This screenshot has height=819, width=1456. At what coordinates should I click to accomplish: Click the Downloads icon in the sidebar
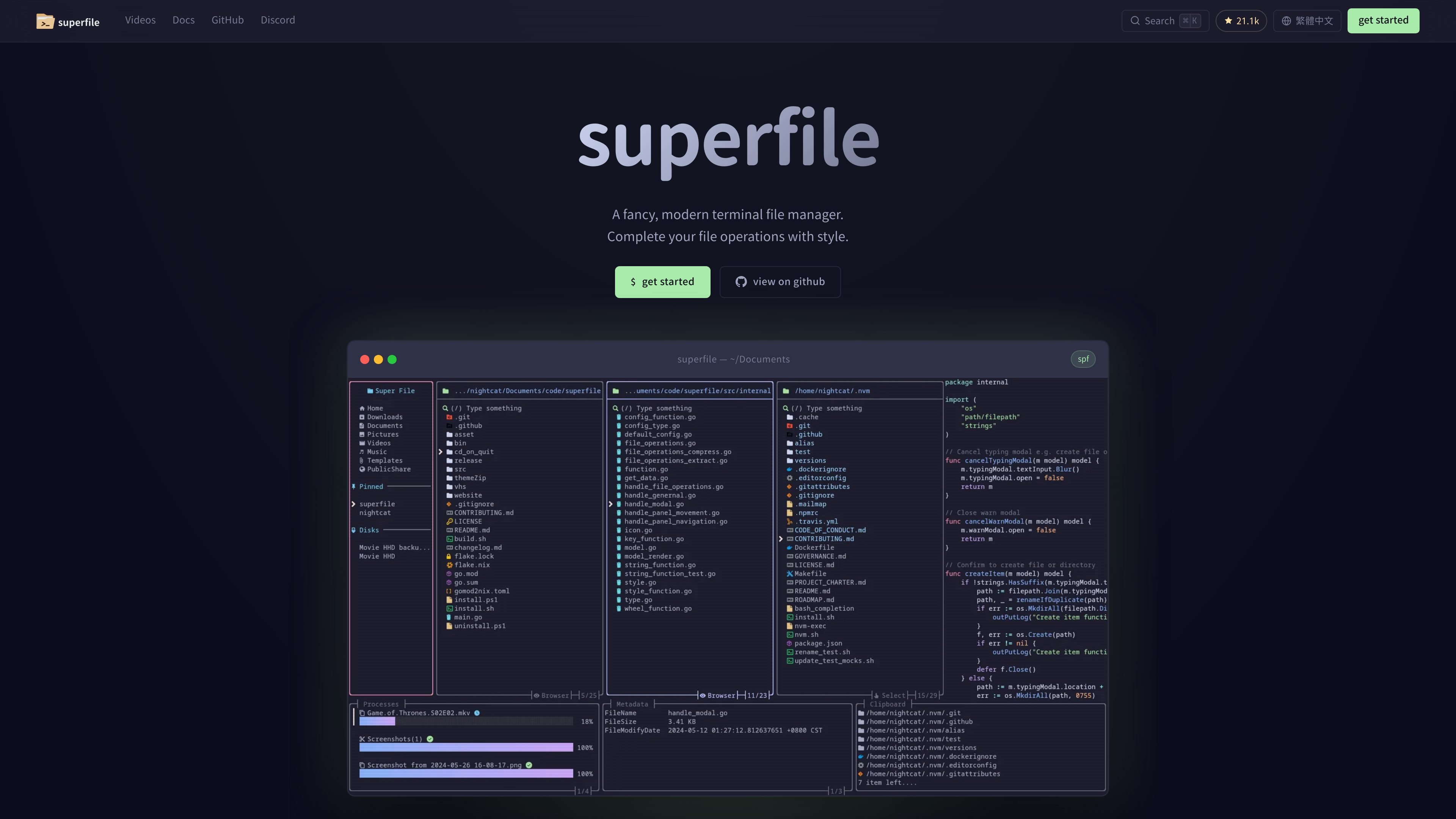362,417
